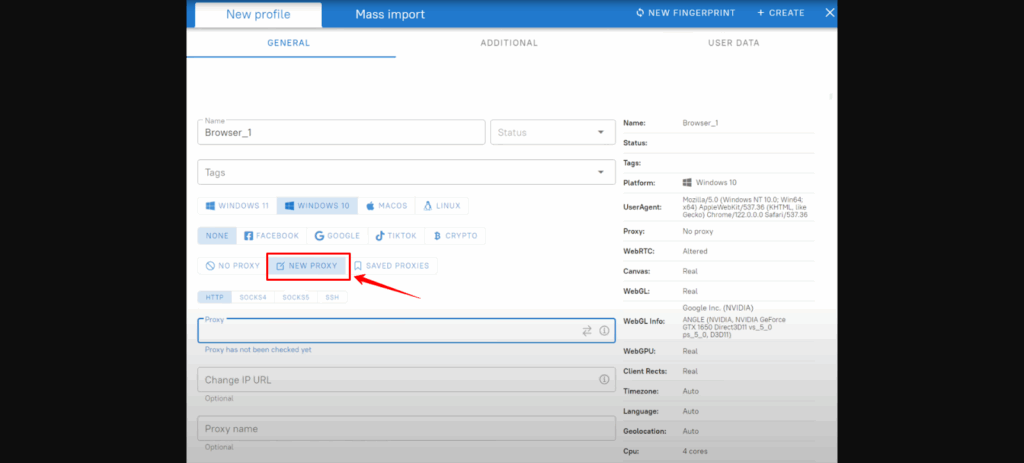Select the No Proxy option
1024x463 pixels.
(x=232, y=266)
